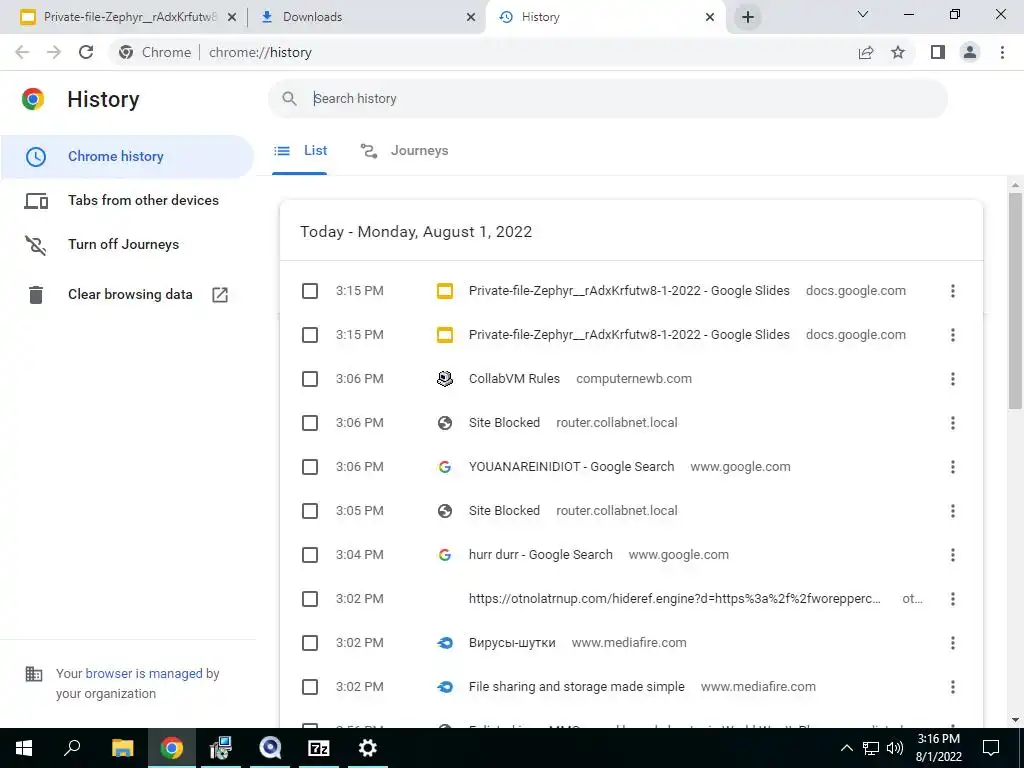This screenshot has width=1024, height=768.
Task: Open more actions for YOUANAREINIDIOT search
Action: point(953,467)
